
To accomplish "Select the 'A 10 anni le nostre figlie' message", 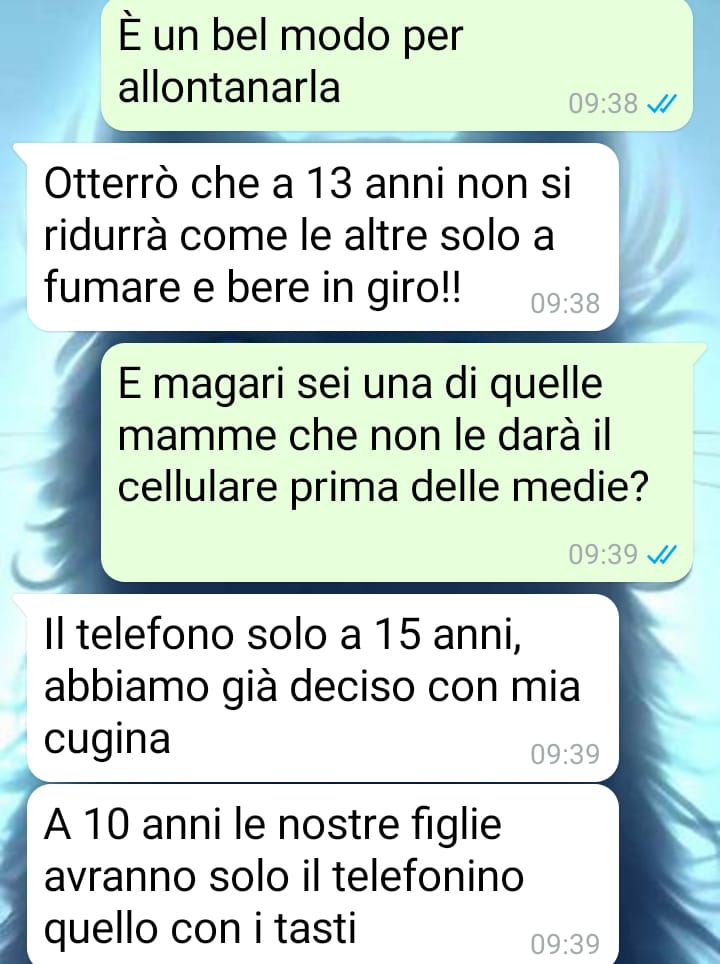I will 322,874.
